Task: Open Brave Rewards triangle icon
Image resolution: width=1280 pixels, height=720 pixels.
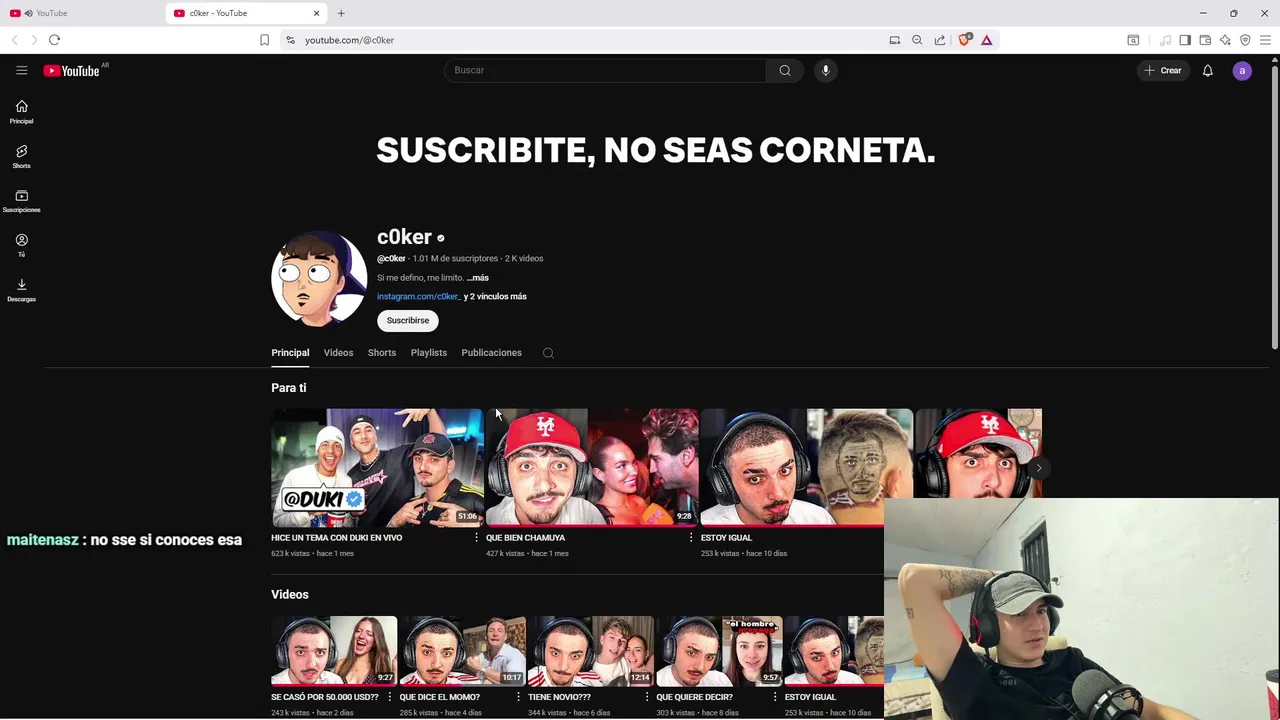Action: pos(986,40)
